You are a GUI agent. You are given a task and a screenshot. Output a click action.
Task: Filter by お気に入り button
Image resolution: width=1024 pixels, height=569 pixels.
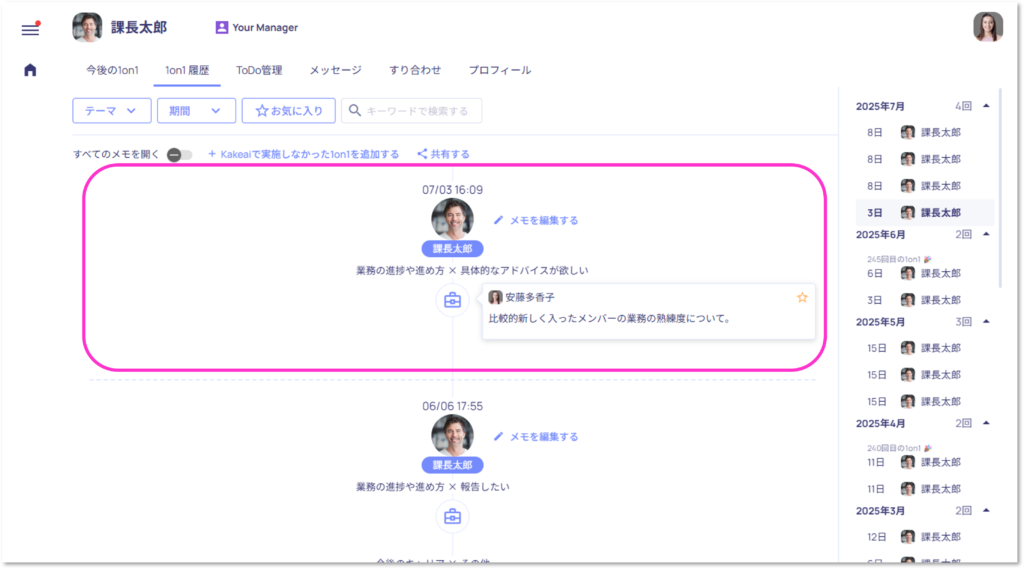289,111
